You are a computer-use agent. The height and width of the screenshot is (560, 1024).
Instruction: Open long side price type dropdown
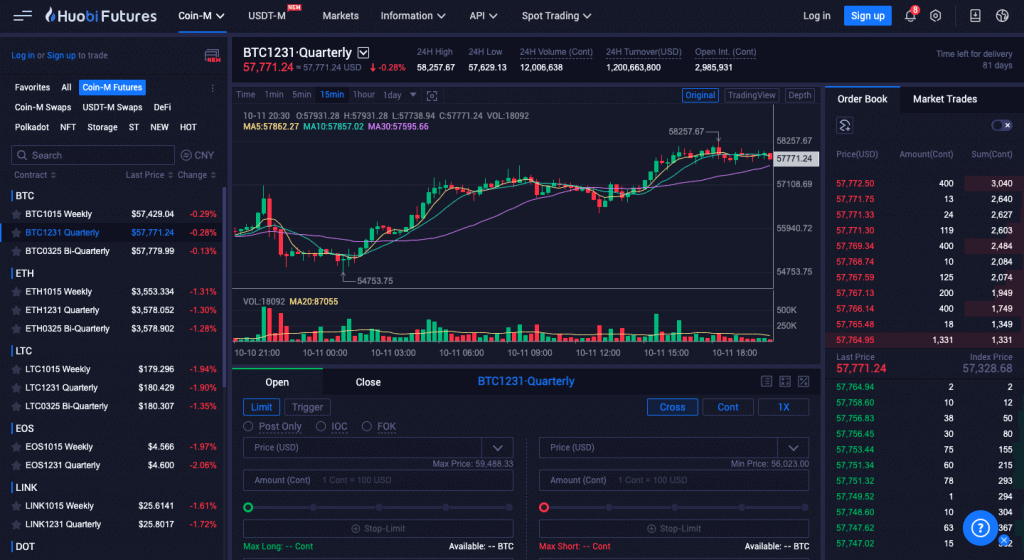498,448
